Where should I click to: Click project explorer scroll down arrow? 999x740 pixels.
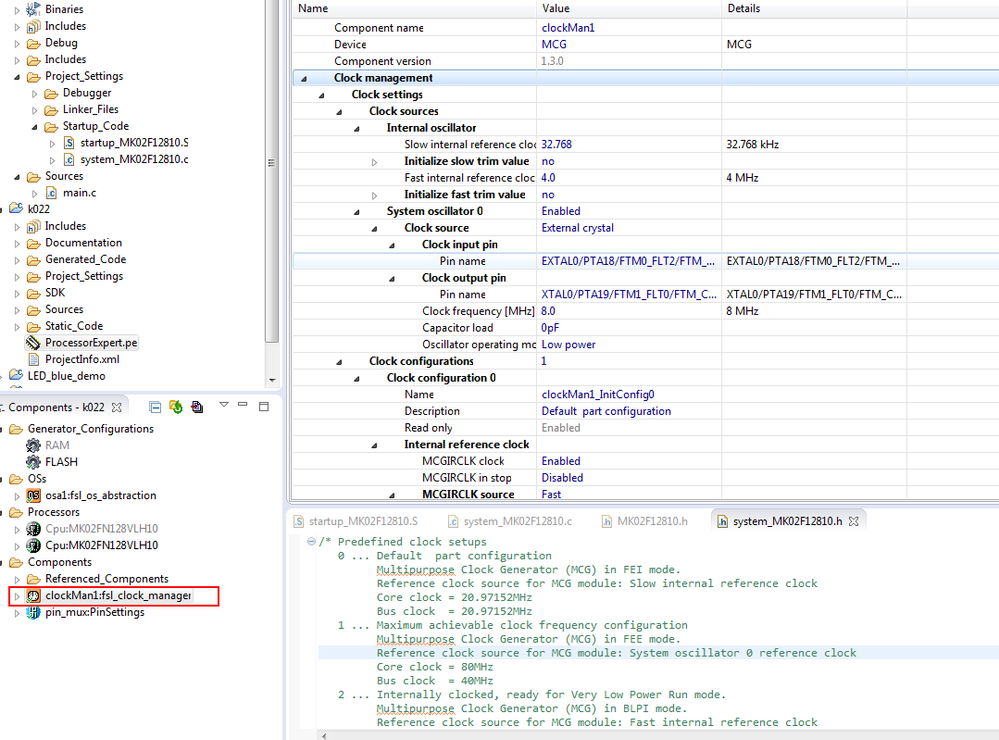272,381
